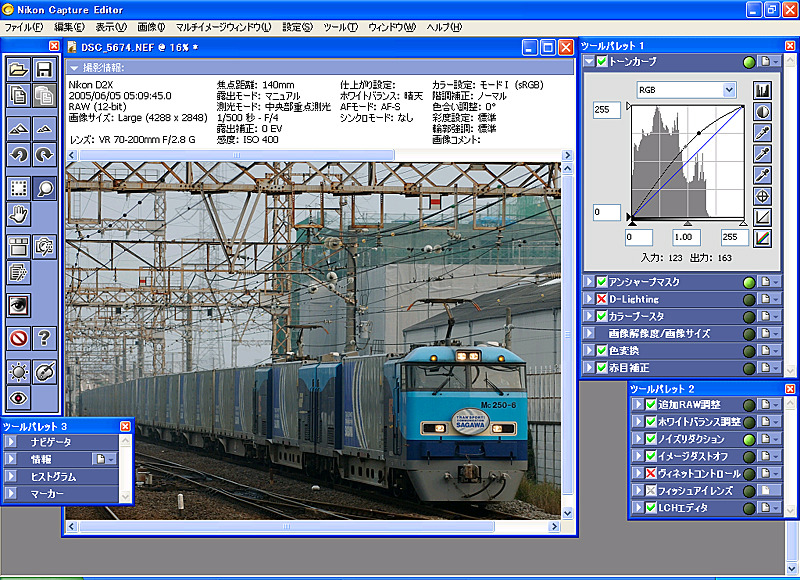
Task: Click the add anchor point target icon
Action: point(762,196)
